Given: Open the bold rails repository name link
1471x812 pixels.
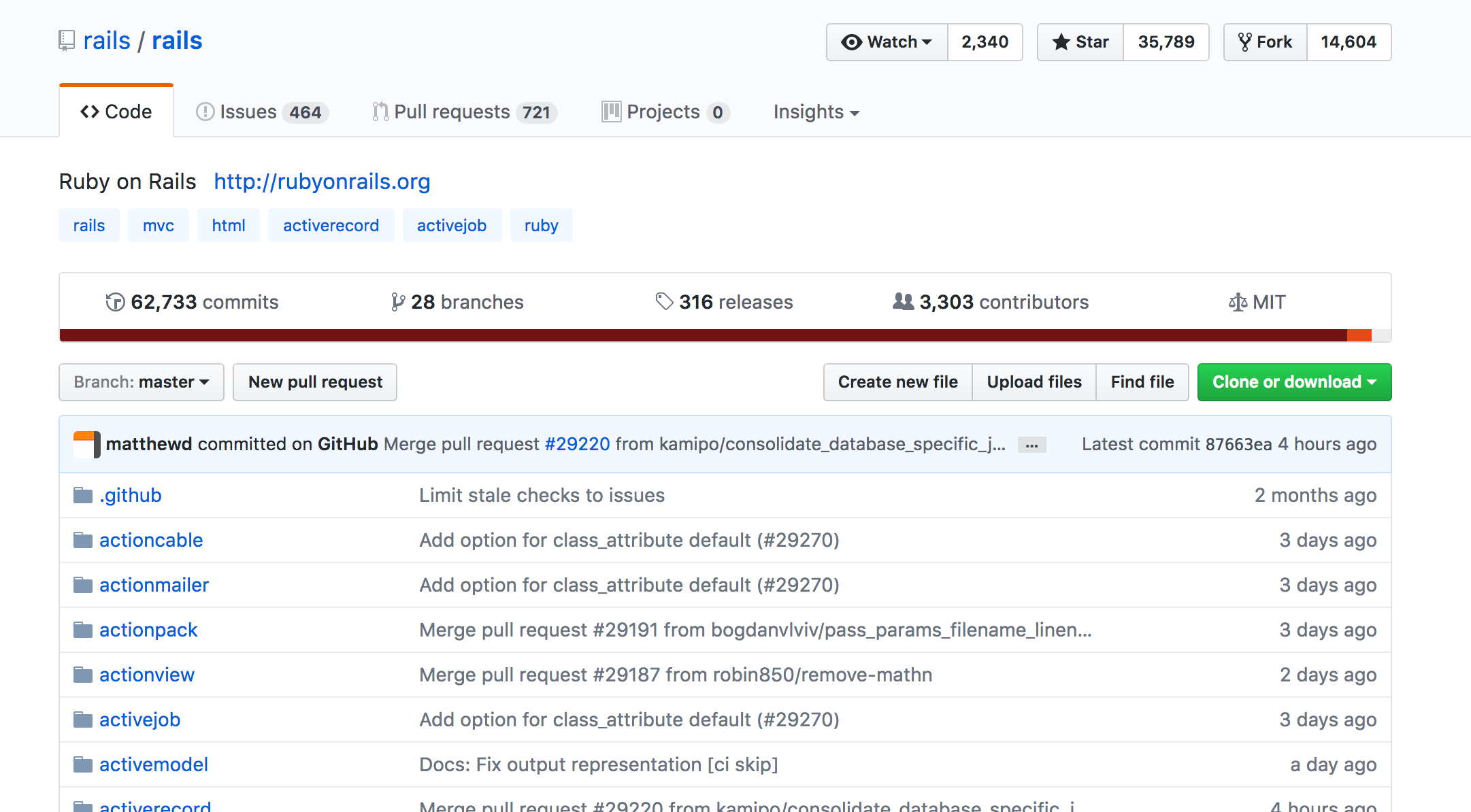Looking at the screenshot, I should point(177,41).
